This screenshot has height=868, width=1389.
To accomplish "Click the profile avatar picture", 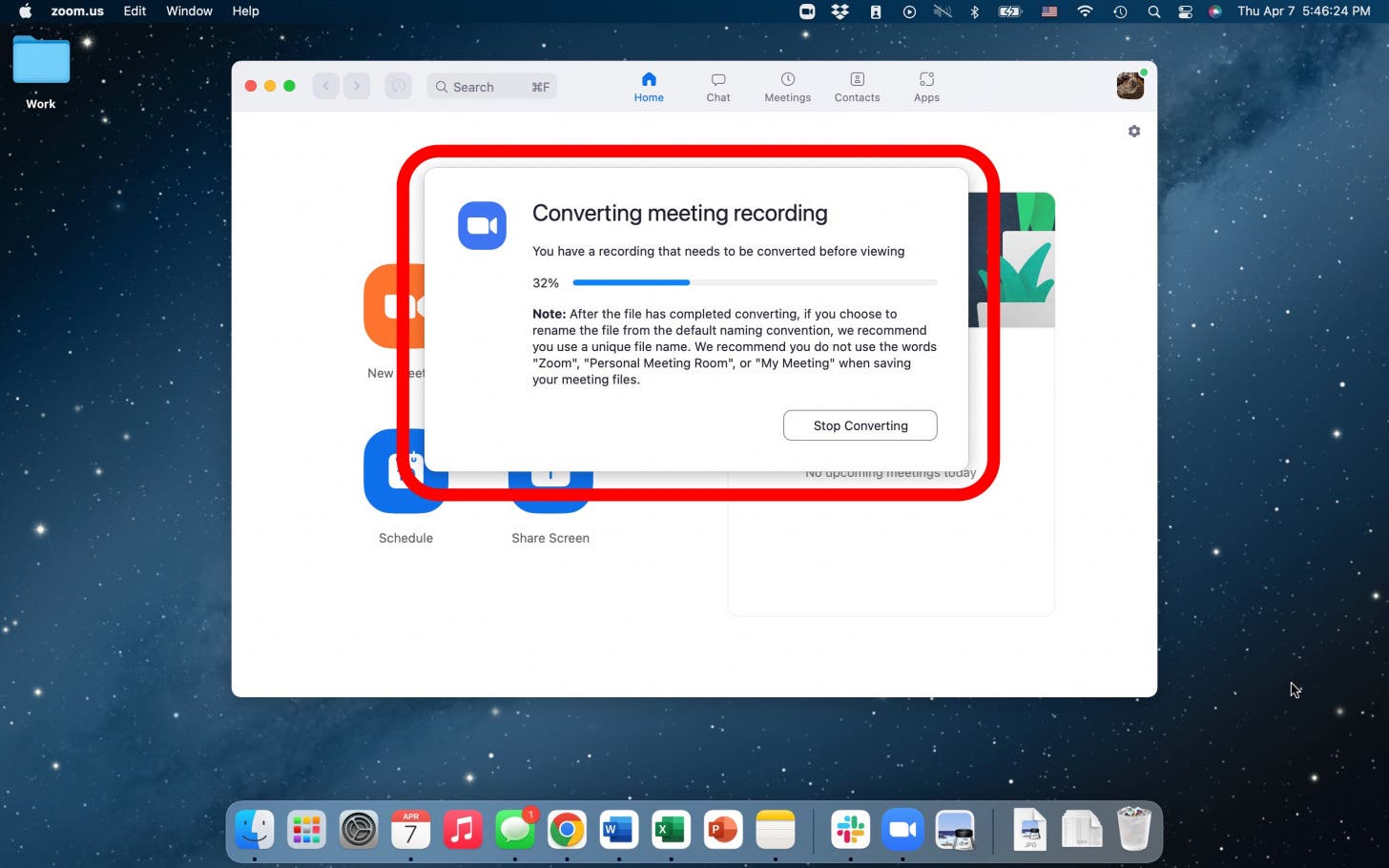I will pyautogui.click(x=1130, y=86).
